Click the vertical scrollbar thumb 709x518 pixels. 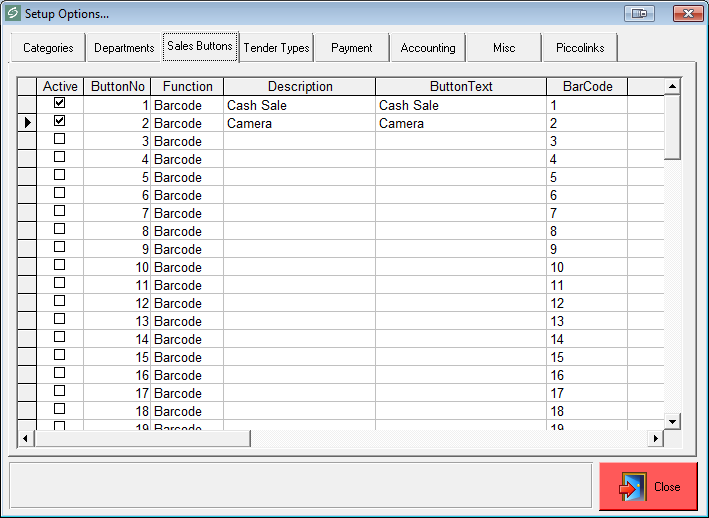point(673,126)
